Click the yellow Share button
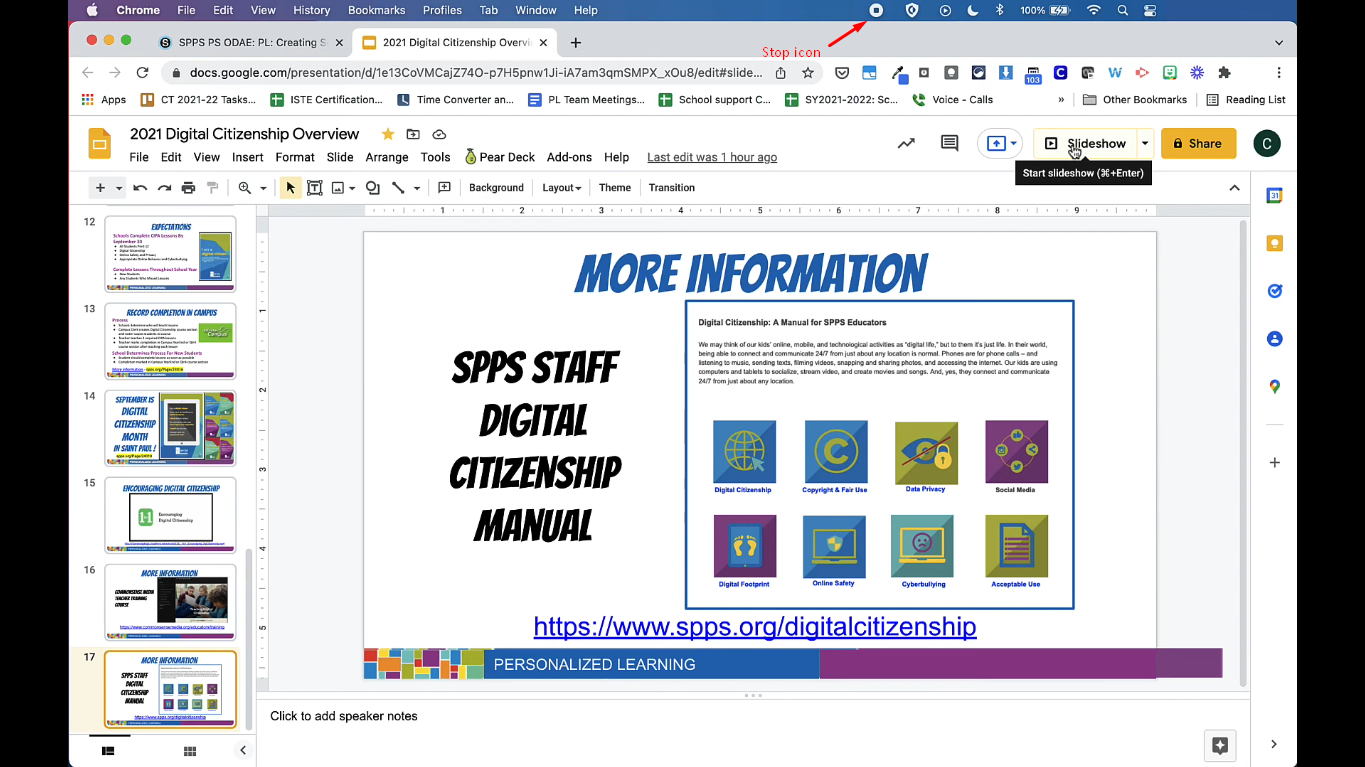Viewport: 1365px width, 767px height. [x=1198, y=143]
